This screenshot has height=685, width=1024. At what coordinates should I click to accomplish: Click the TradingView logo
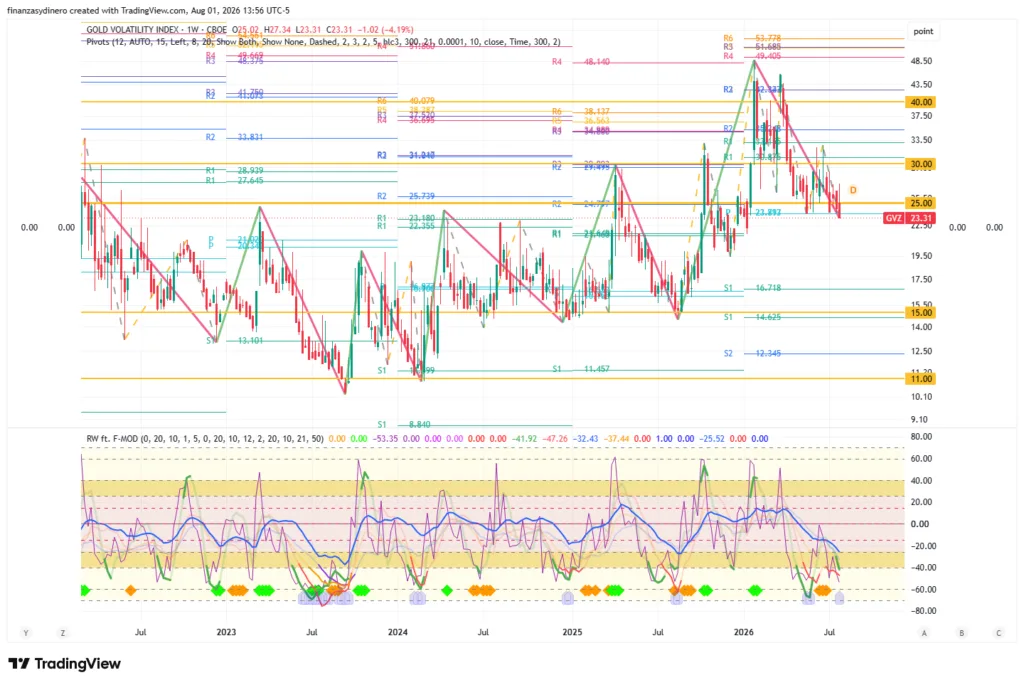click(x=65, y=663)
